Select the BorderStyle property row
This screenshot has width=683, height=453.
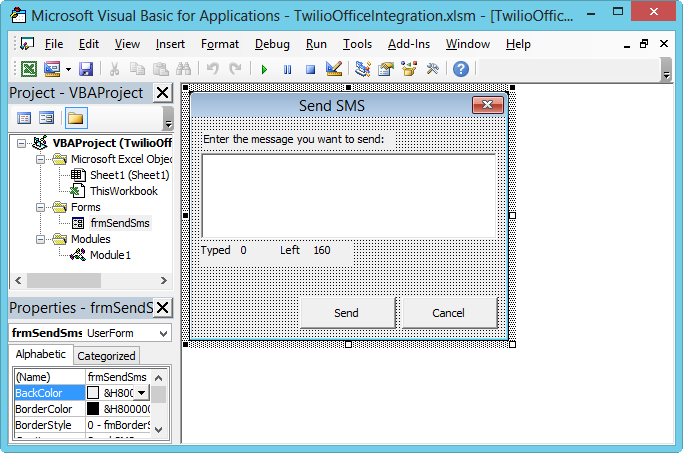(x=82, y=425)
